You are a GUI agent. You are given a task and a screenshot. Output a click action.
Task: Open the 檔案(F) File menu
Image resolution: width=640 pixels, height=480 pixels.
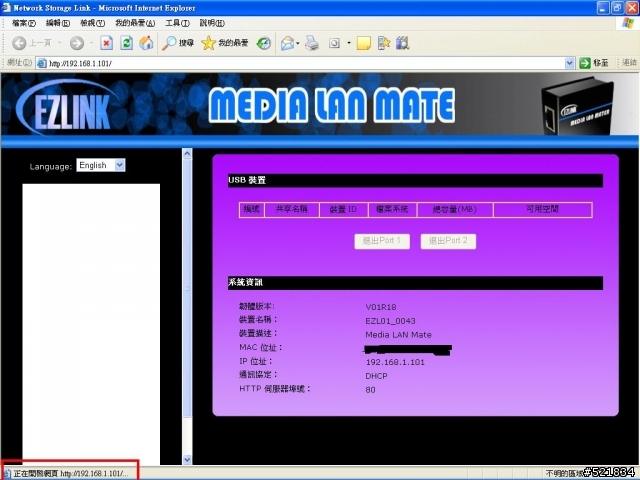point(24,23)
